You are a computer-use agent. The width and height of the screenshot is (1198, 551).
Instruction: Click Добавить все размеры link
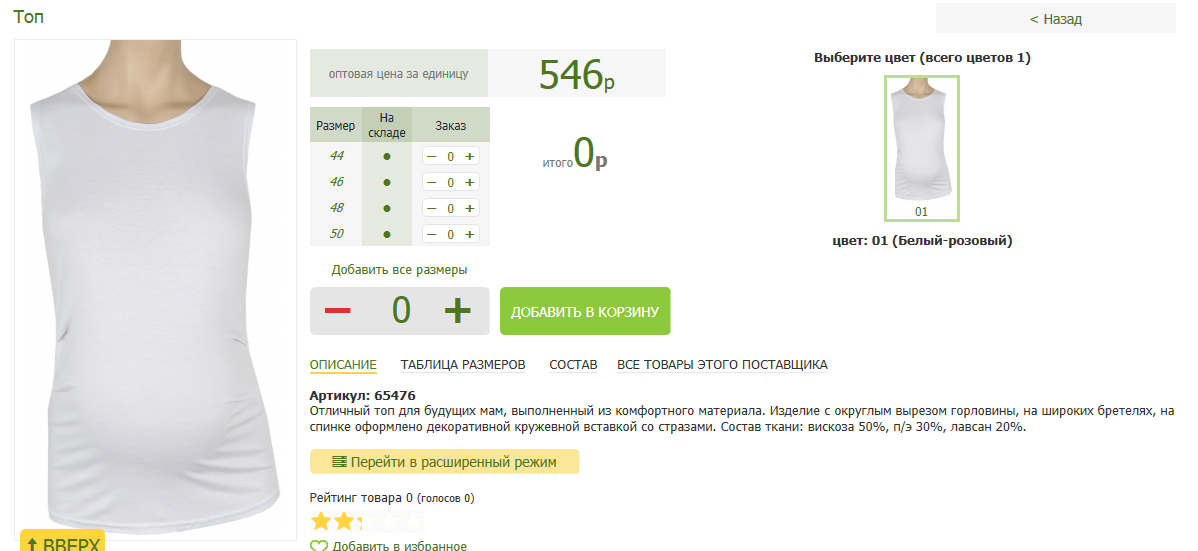tap(399, 270)
